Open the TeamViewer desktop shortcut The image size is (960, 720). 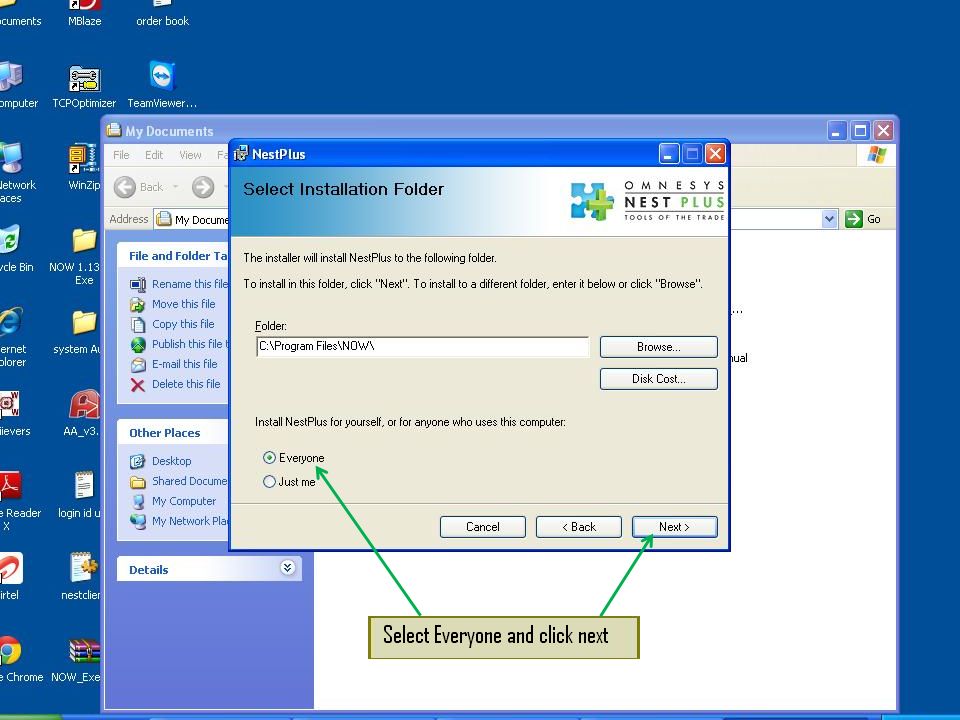click(162, 77)
